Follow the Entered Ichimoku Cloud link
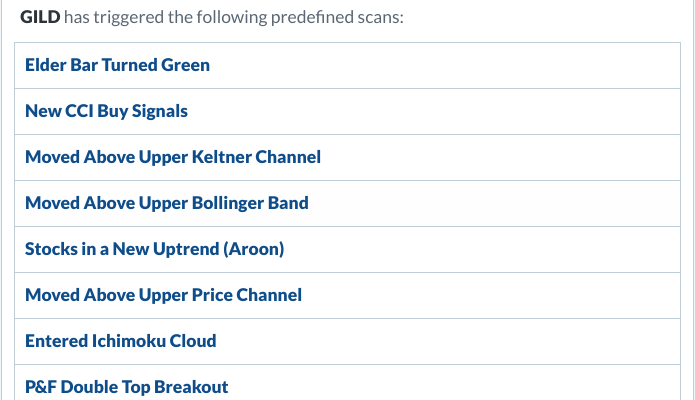Image resolution: width=695 pixels, height=400 pixels. tap(121, 341)
